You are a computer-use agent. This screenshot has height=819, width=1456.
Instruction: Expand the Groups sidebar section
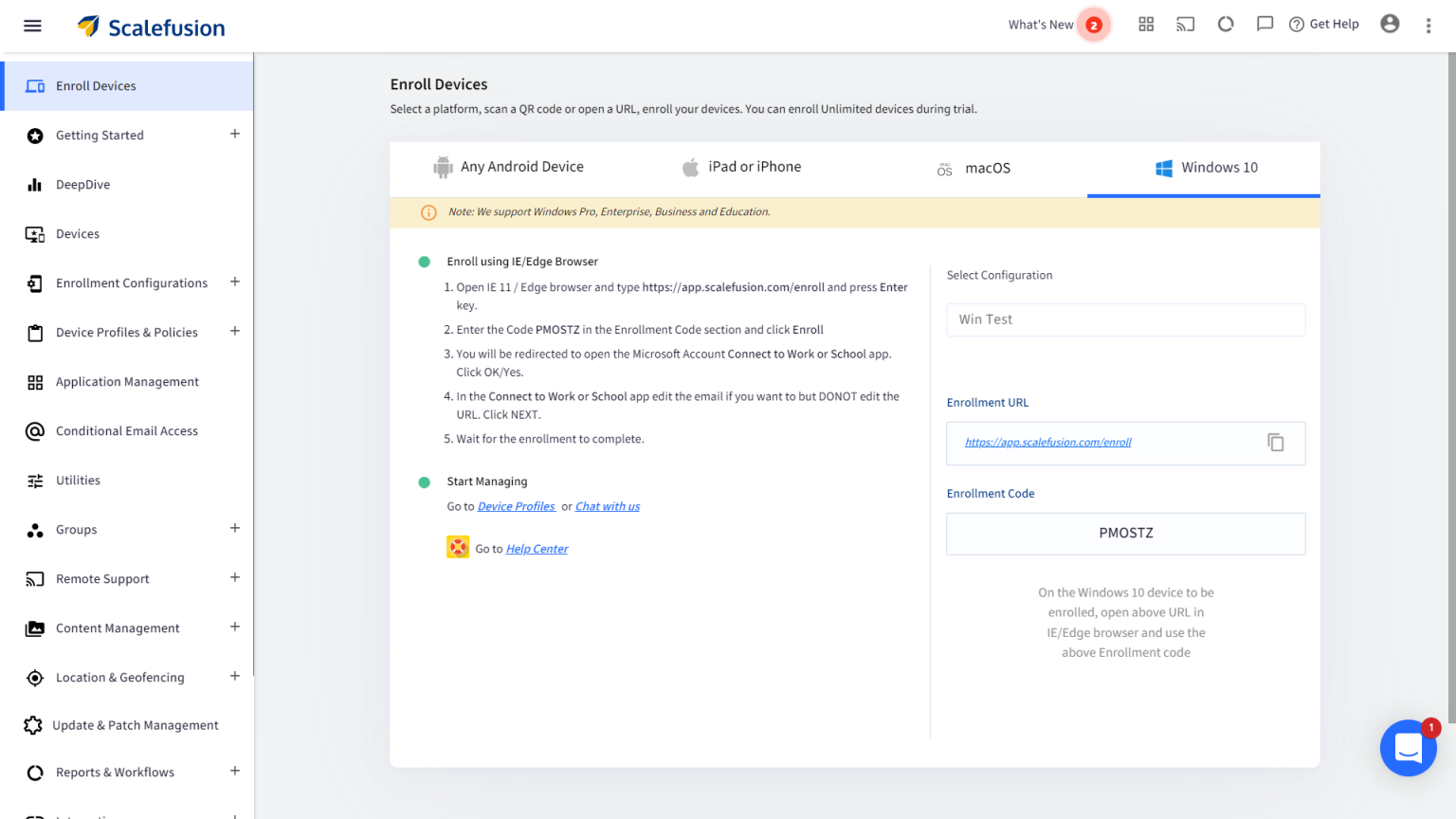(234, 529)
